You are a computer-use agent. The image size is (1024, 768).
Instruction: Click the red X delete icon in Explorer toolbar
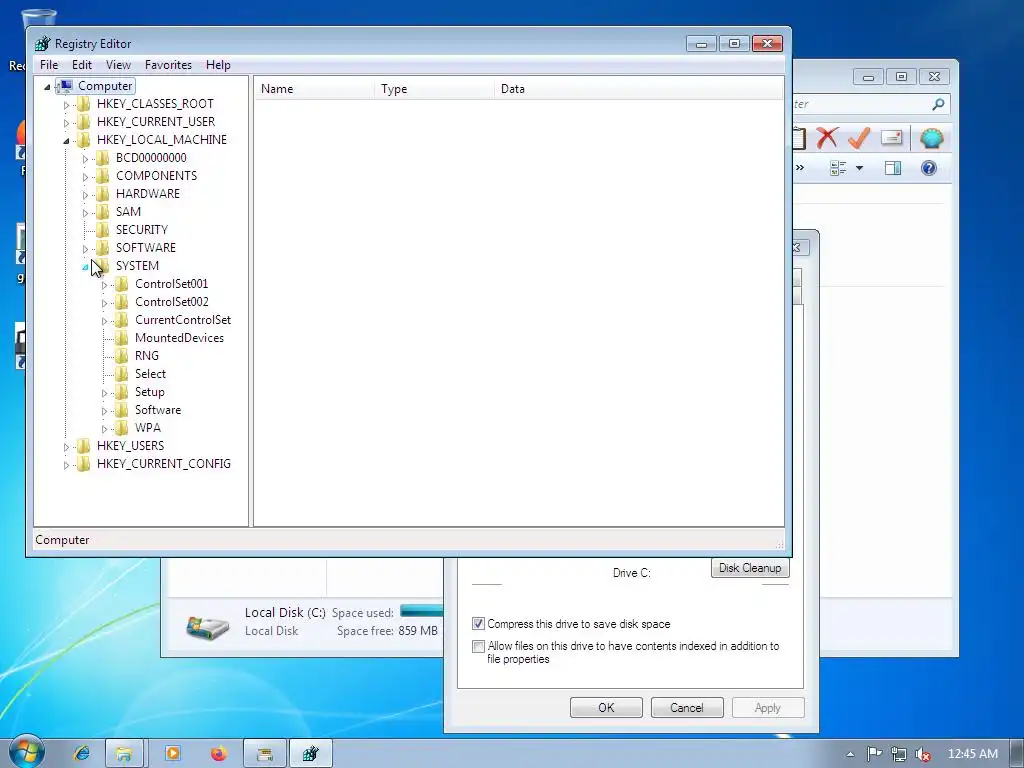pyautogui.click(x=827, y=138)
